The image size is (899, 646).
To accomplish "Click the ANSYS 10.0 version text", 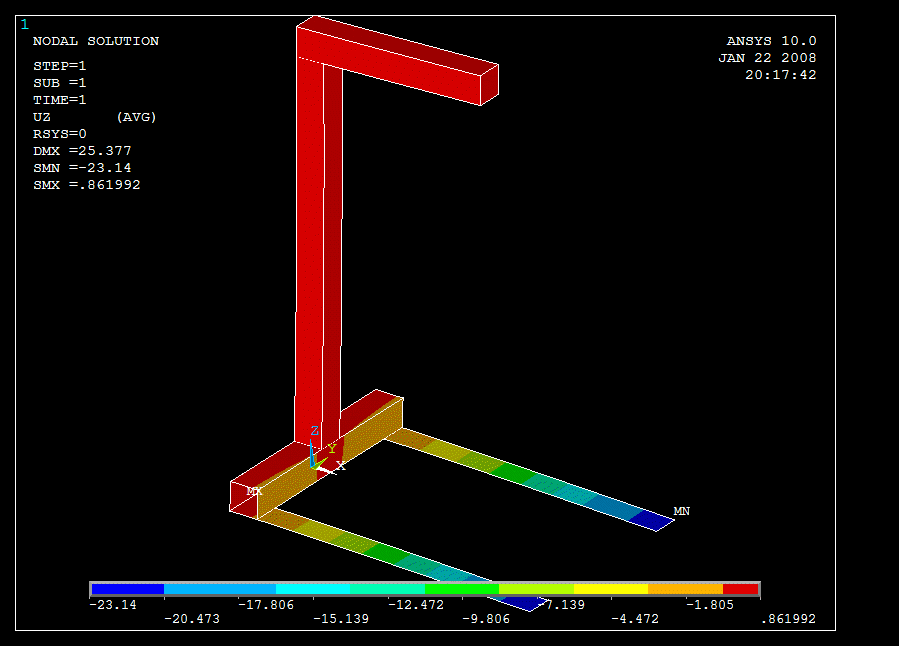I will 771,41.
